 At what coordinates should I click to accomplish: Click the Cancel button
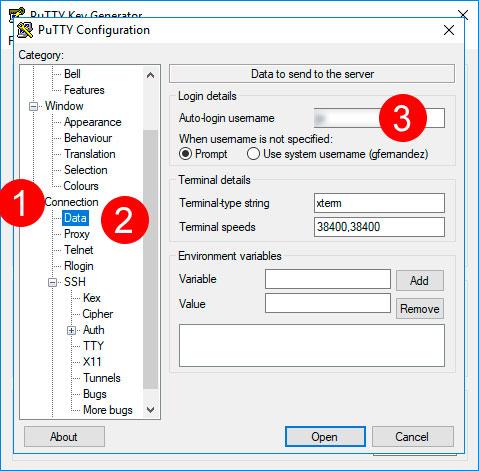click(x=412, y=436)
